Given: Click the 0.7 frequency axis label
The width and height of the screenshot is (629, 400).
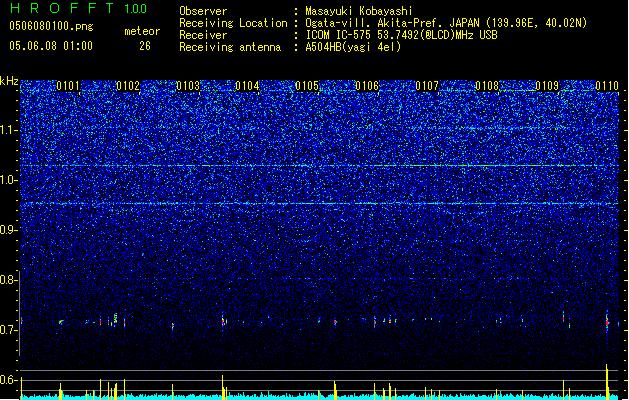Looking at the screenshot, I should point(9,330).
